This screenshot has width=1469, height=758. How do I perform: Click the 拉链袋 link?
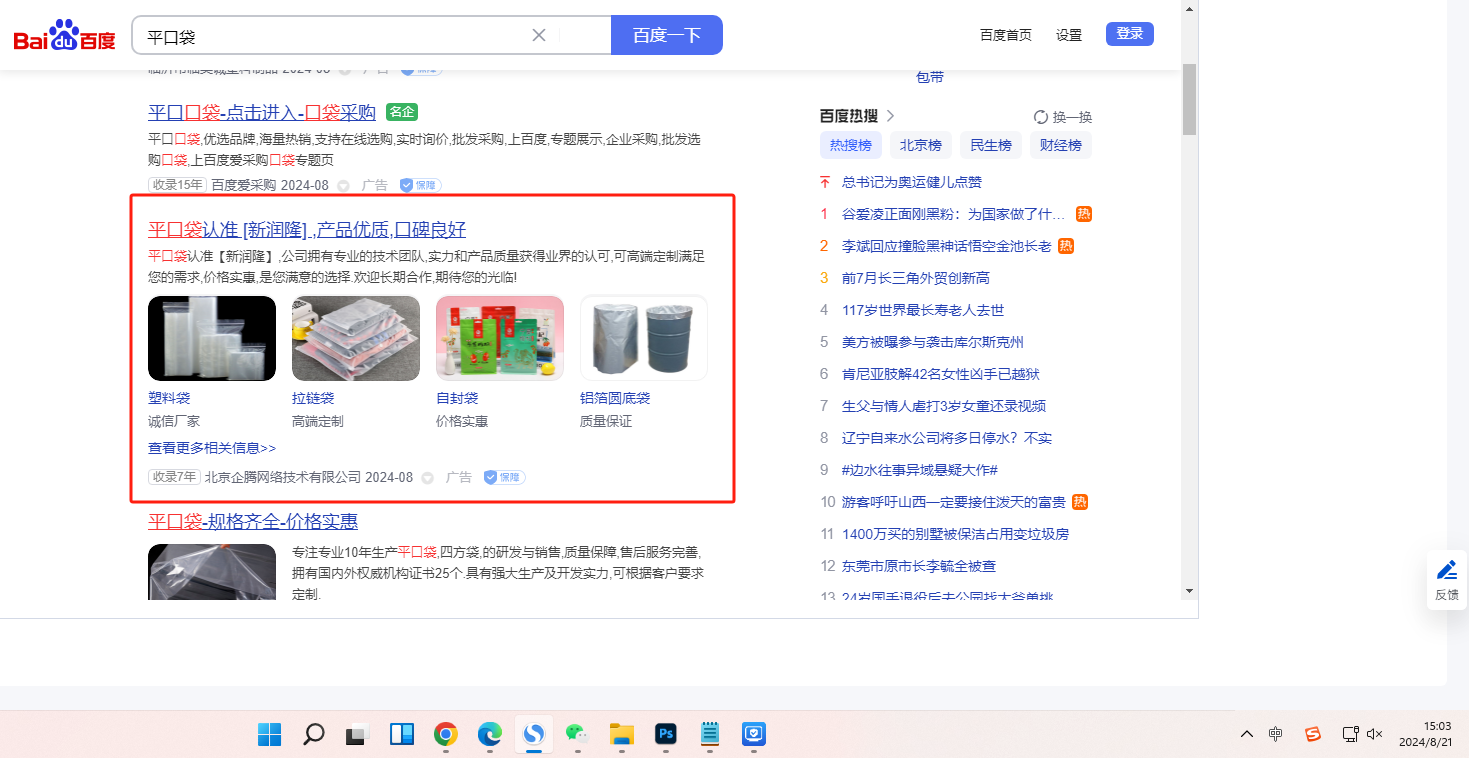(x=313, y=398)
